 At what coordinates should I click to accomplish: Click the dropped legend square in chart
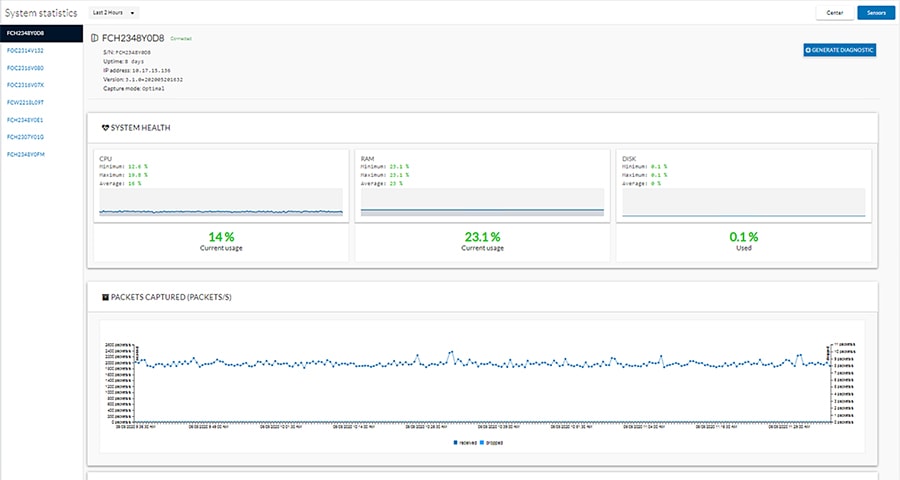click(482, 443)
